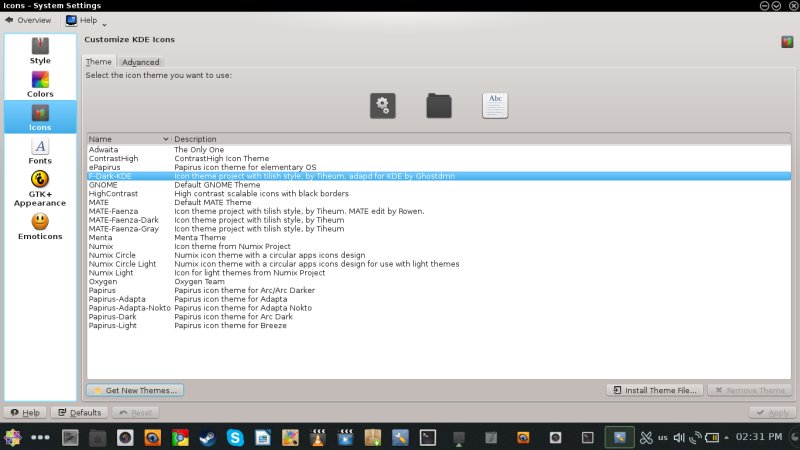
Task: Switch to the Advanced tab
Action: (140, 62)
